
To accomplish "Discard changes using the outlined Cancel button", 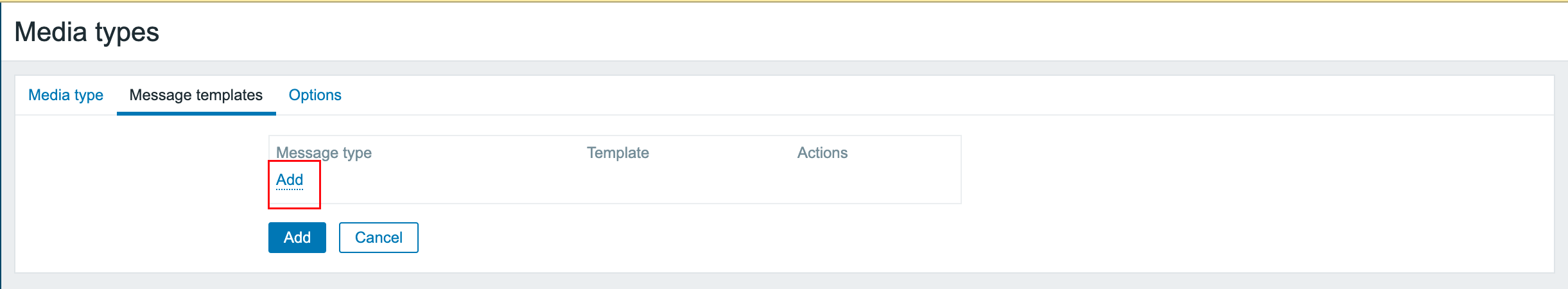I will (x=378, y=238).
